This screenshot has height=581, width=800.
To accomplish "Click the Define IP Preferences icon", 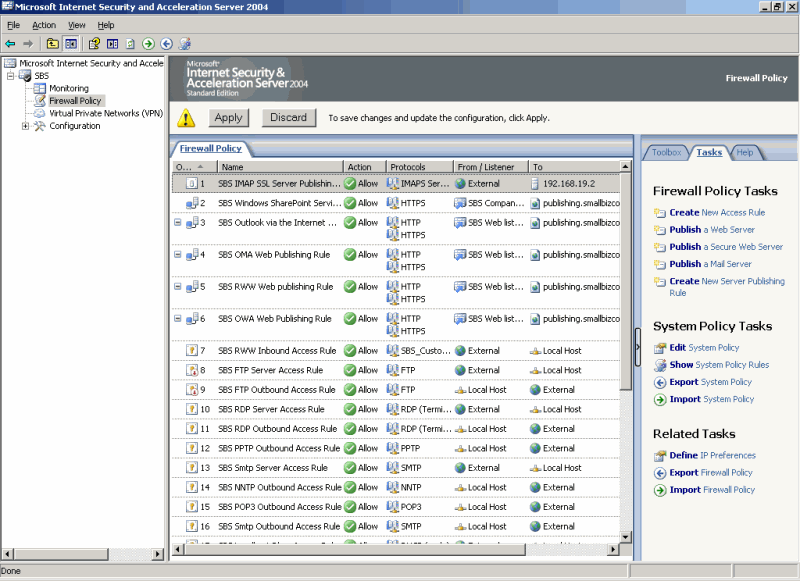I will tap(660, 456).
